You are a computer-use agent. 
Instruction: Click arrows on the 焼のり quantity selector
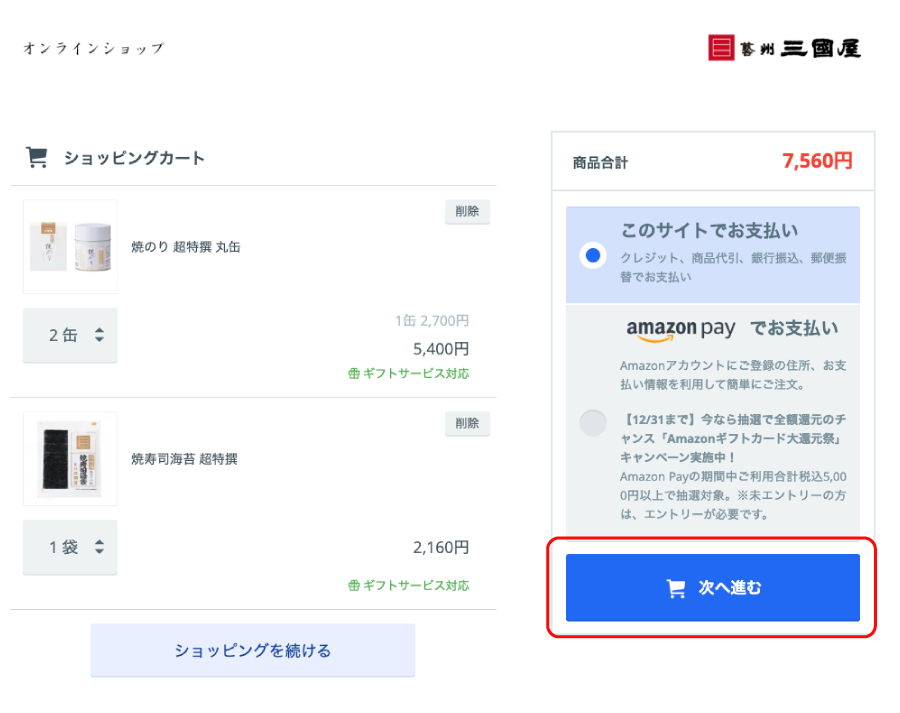tap(99, 335)
